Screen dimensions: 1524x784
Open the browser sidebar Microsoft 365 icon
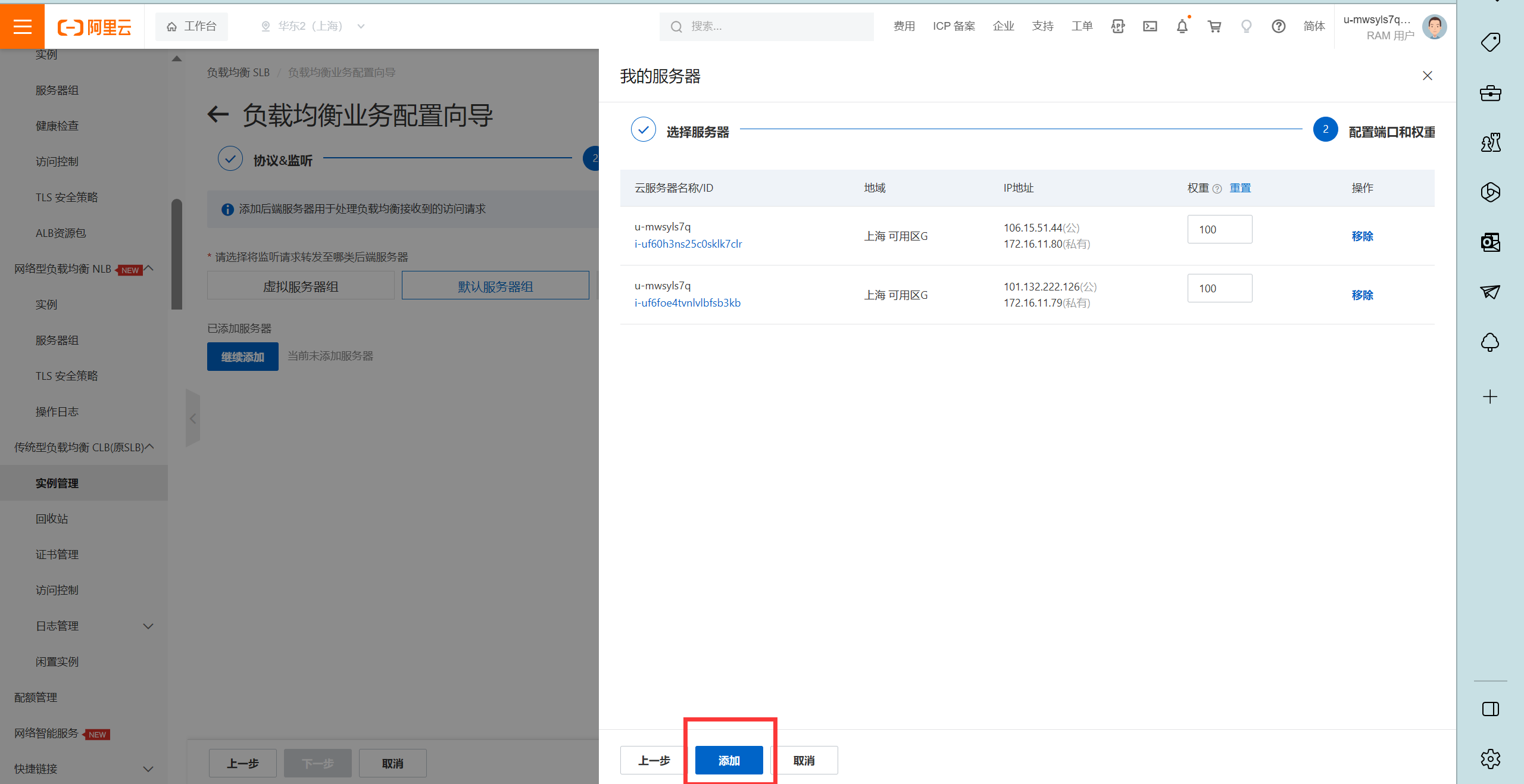click(1491, 192)
